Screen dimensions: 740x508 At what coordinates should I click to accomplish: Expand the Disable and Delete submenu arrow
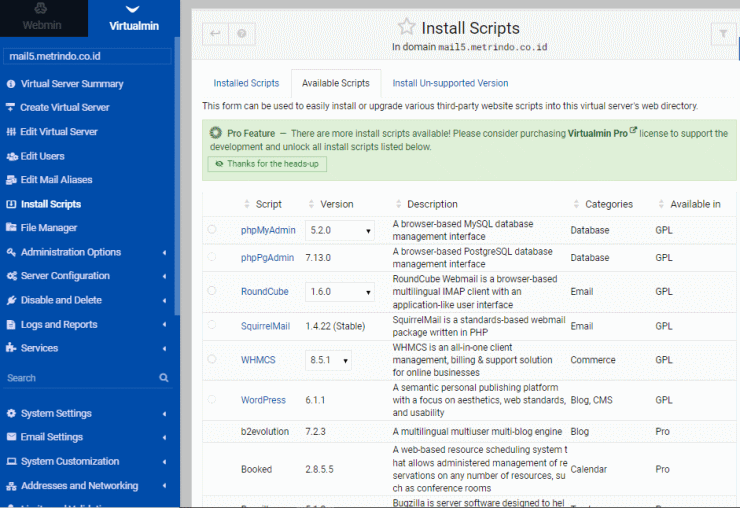click(164, 301)
